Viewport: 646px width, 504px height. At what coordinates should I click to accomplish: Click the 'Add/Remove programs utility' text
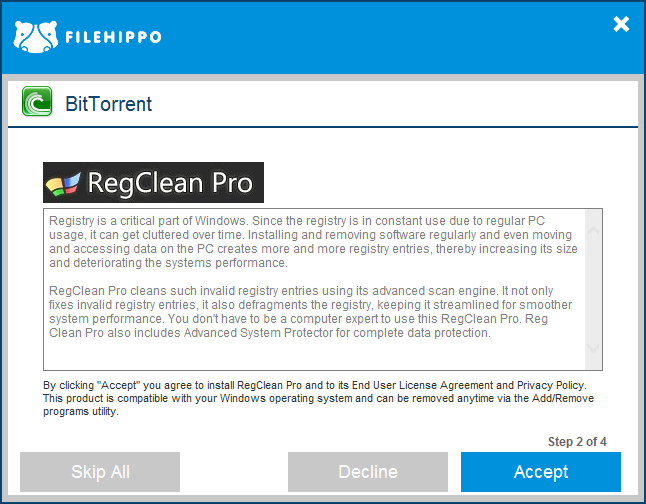click(318, 405)
